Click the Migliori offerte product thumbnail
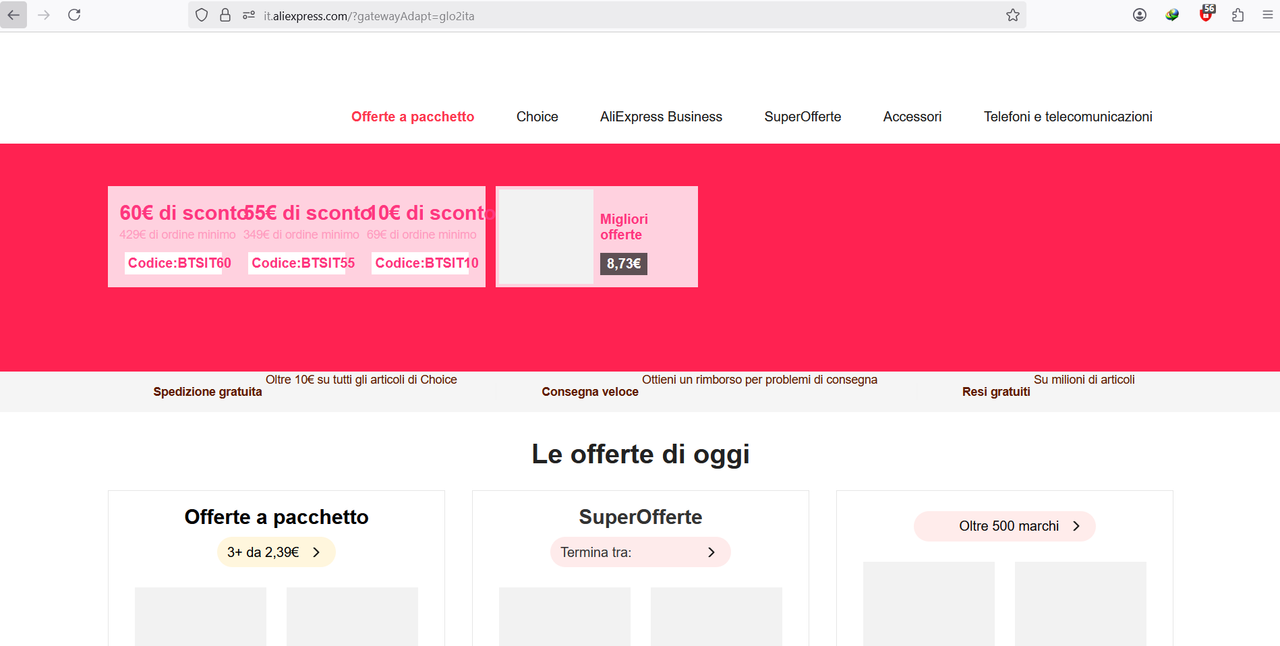This screenshot has width=1280, height=646. 546,237
